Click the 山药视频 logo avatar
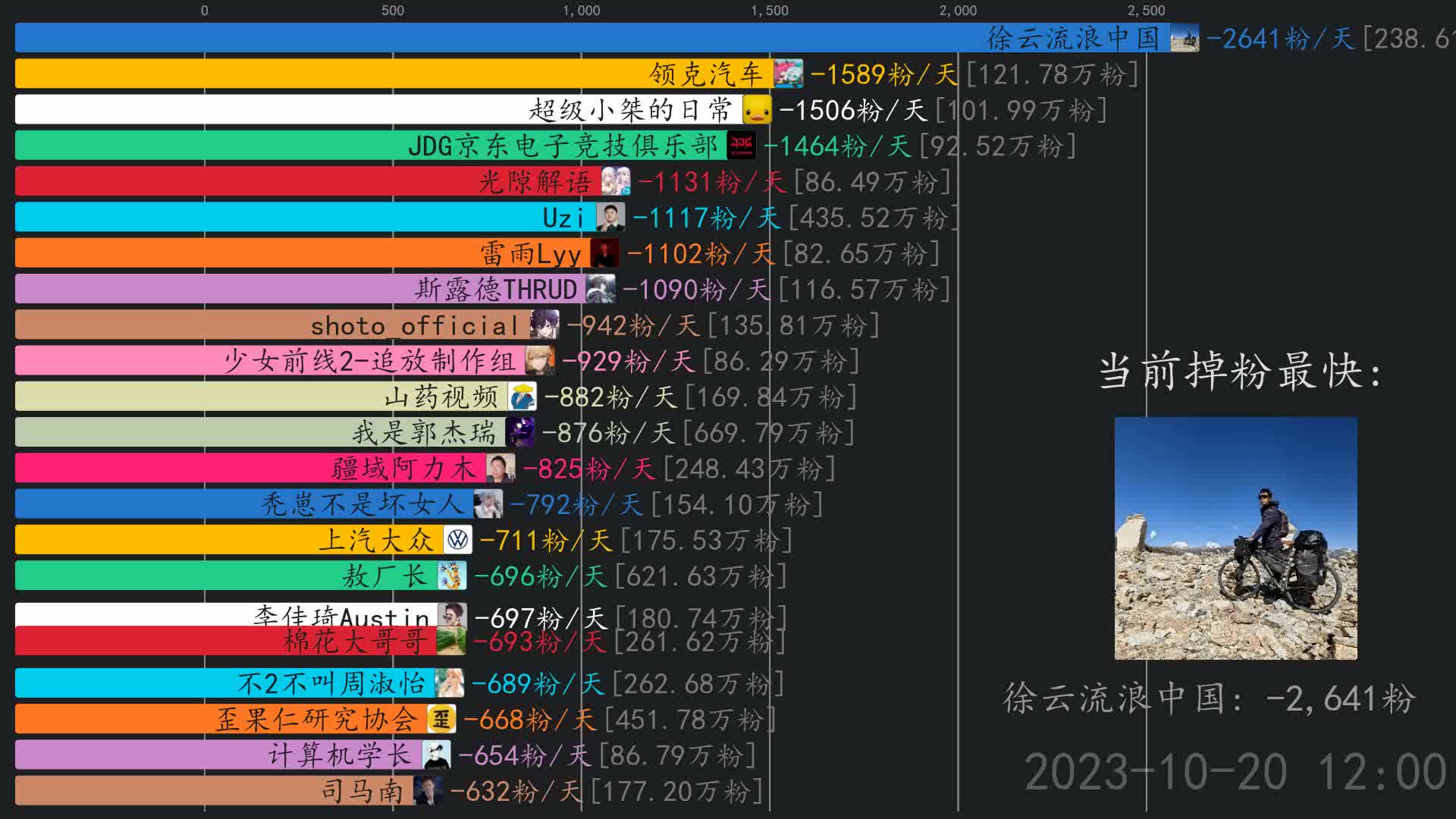 [522, 397]
